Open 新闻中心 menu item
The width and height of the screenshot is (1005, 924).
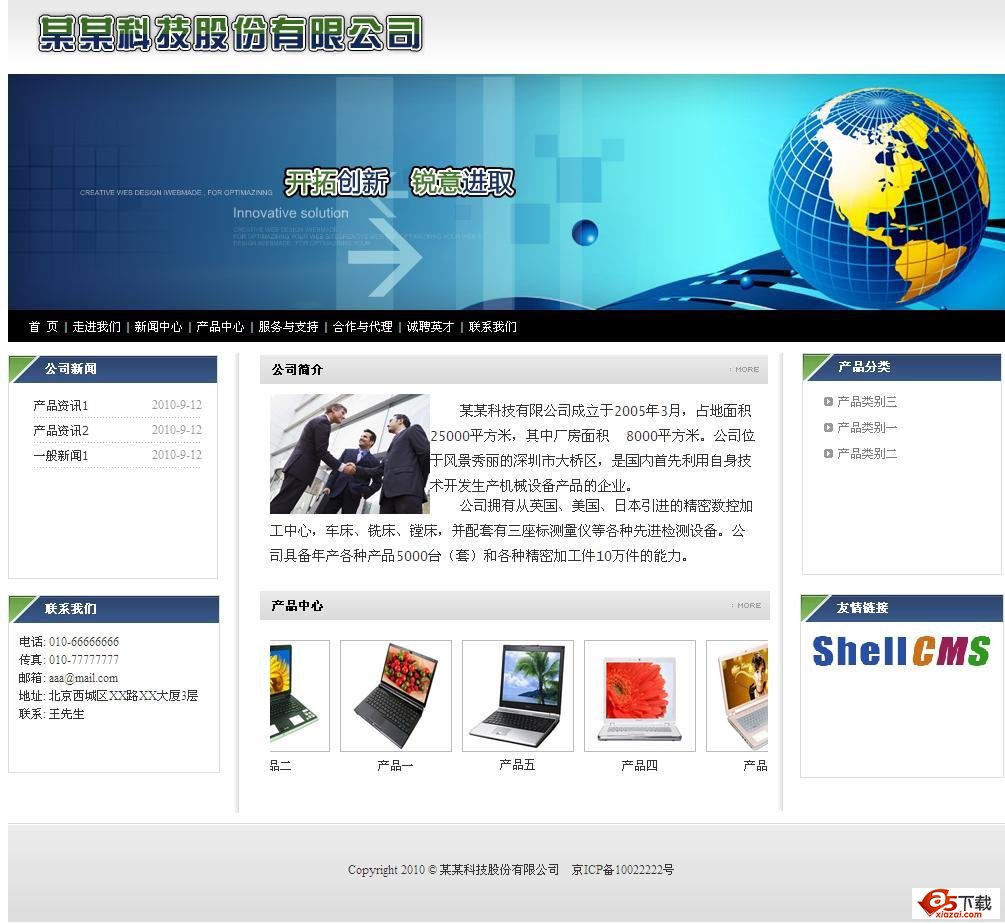coord(158,327)
